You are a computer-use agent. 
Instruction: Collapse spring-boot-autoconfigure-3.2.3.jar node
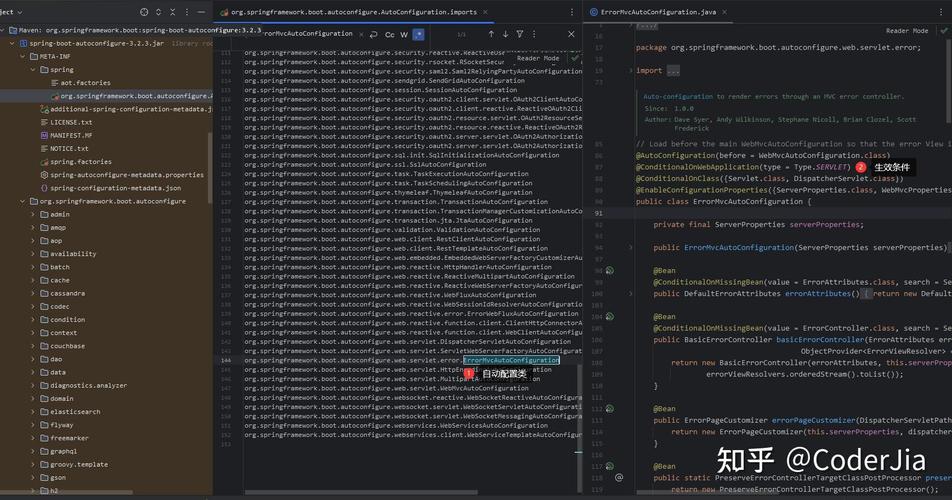12,44
